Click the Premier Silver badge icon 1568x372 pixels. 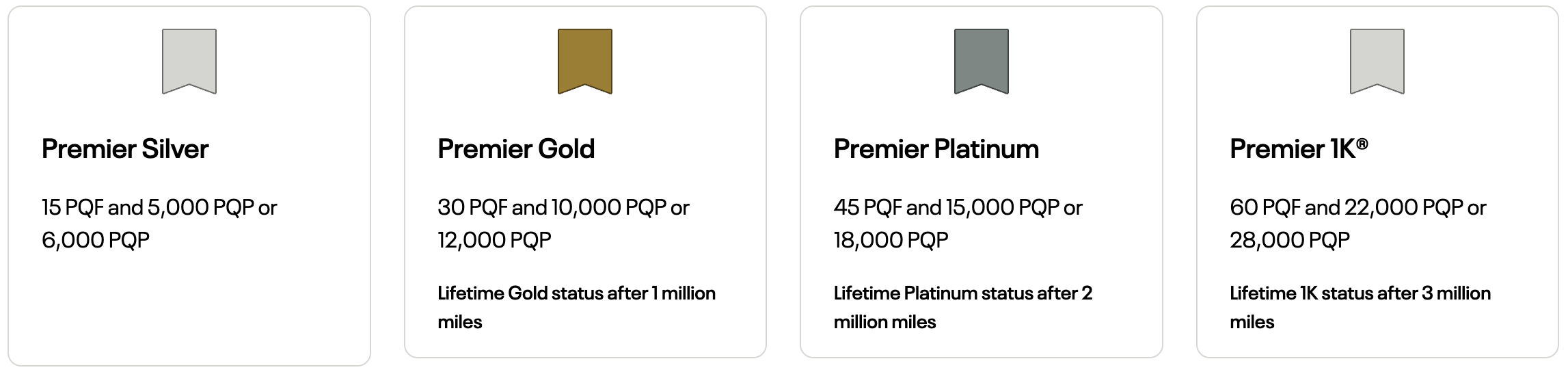tap(189, 61)
